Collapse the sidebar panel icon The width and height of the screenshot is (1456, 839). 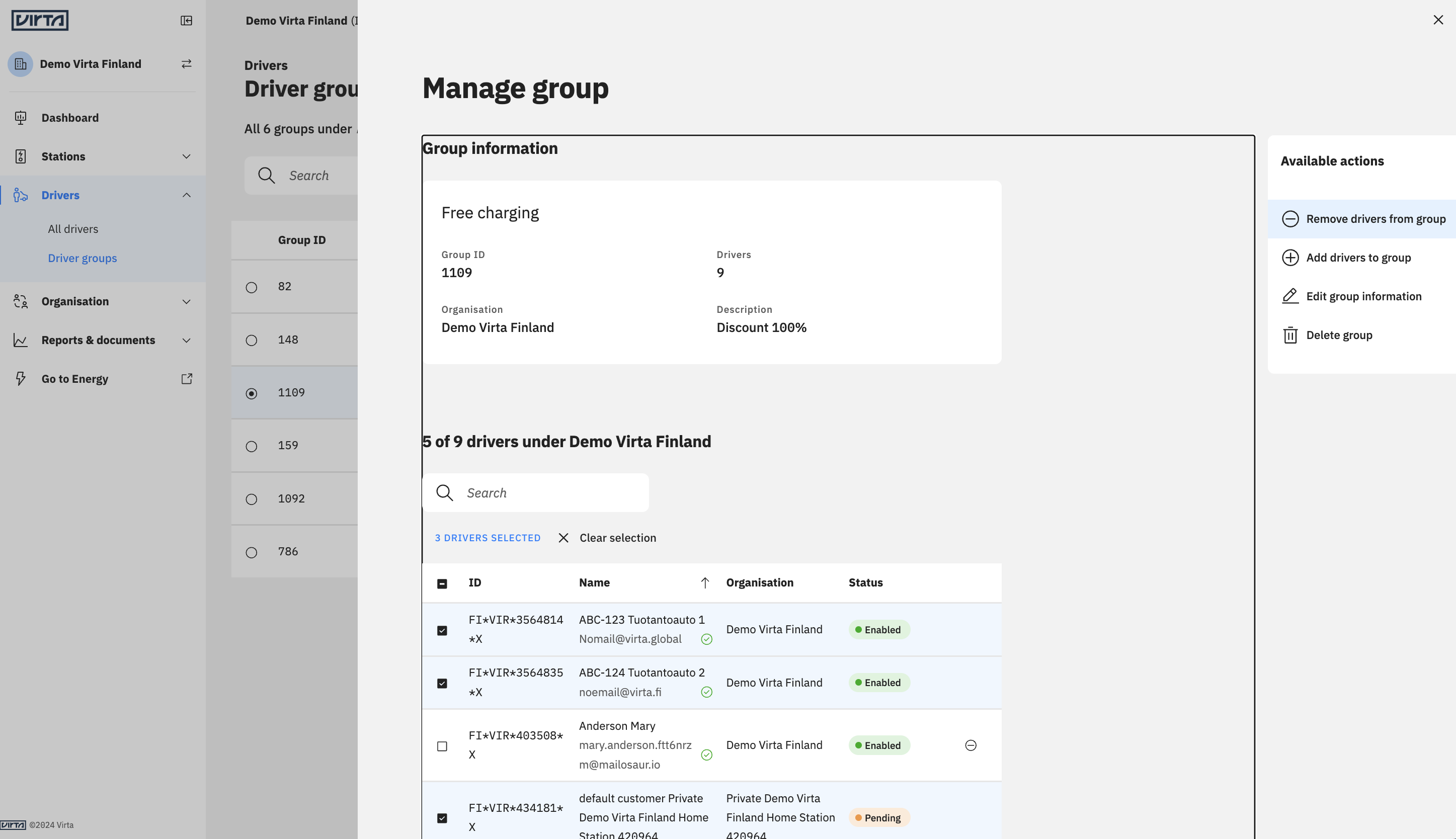[186, 21]
